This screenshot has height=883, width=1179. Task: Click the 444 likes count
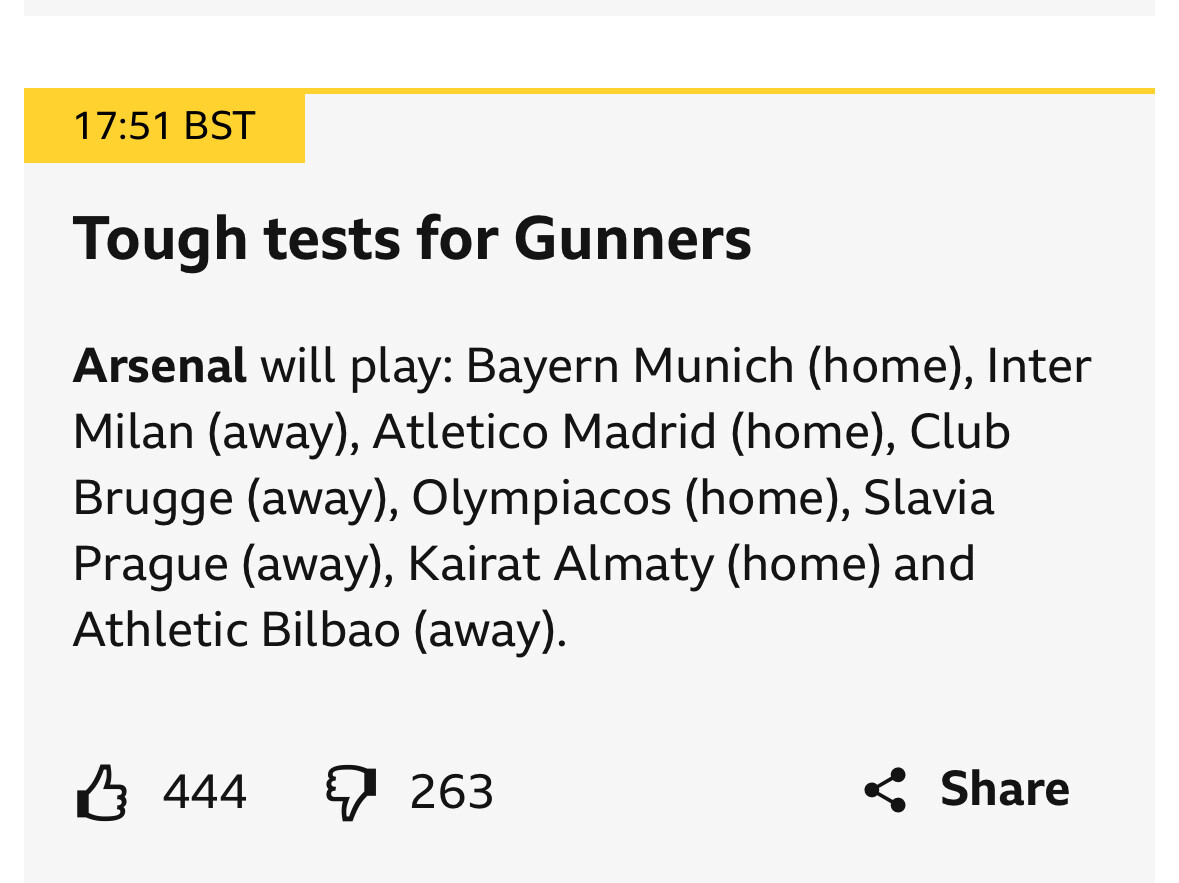(x=205, y=793)
